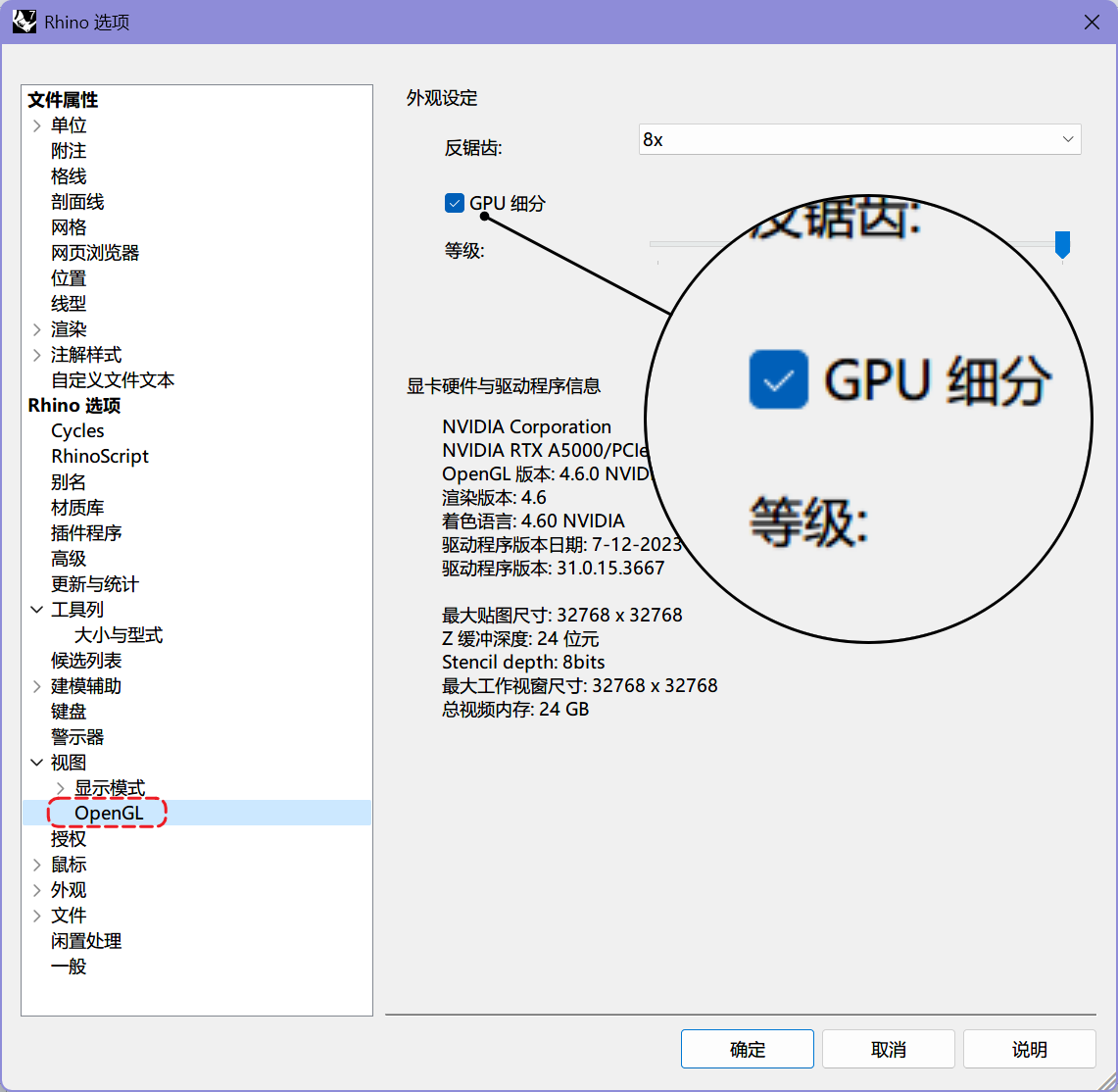Viewport: 1118px width, 1092px height.
Task: Open the 候选列表 settings page
Action: coord(86,661)
